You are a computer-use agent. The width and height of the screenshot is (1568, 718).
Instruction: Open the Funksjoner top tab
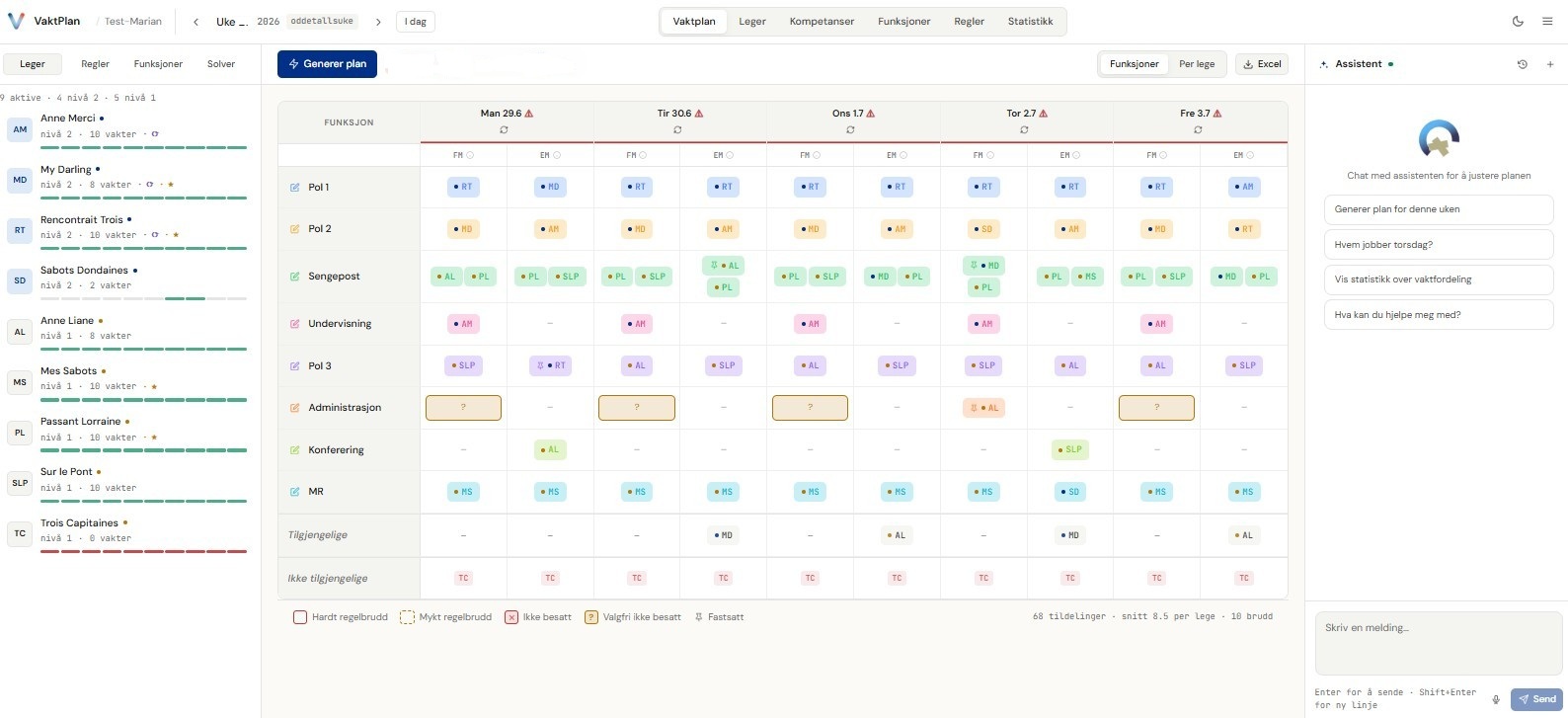tap(903, 22)
